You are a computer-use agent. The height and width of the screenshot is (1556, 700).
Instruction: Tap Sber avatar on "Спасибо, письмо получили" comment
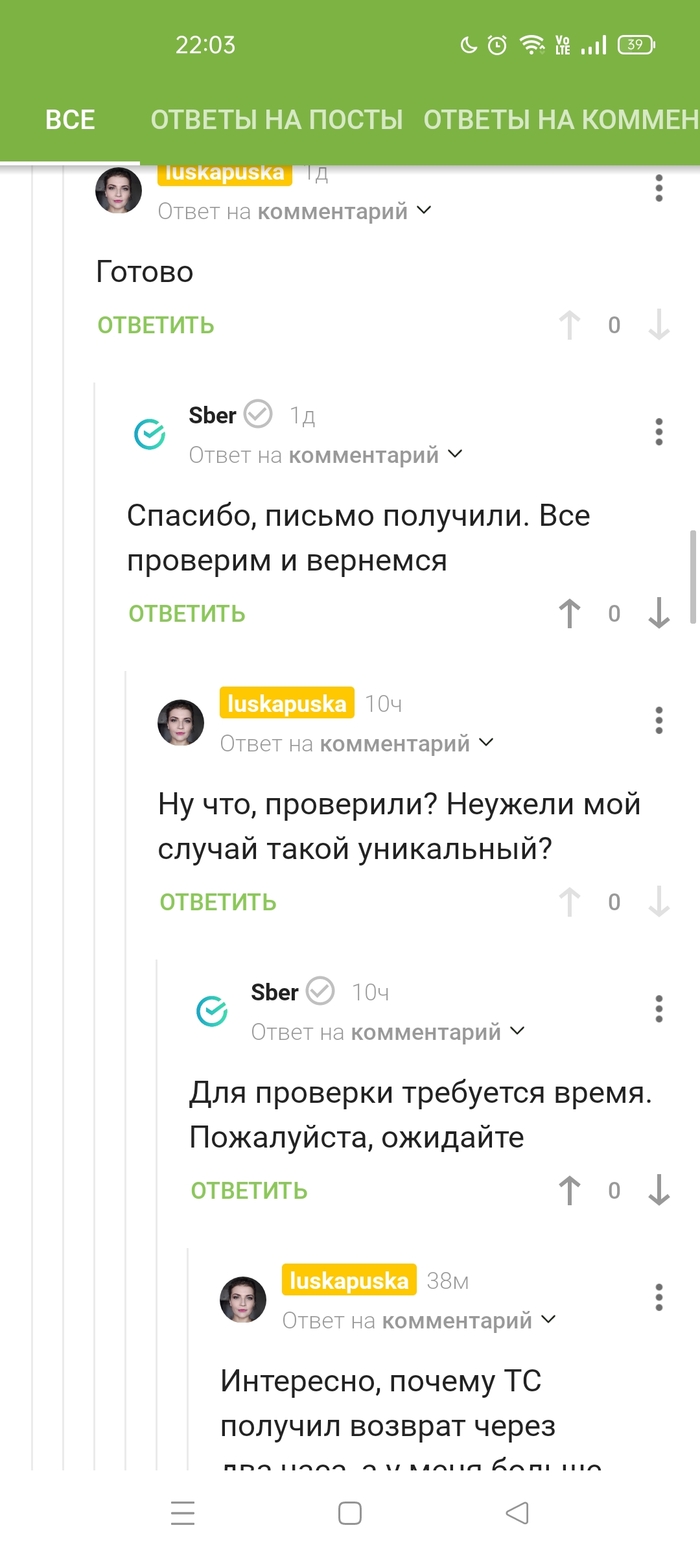(x=150, y=434)
